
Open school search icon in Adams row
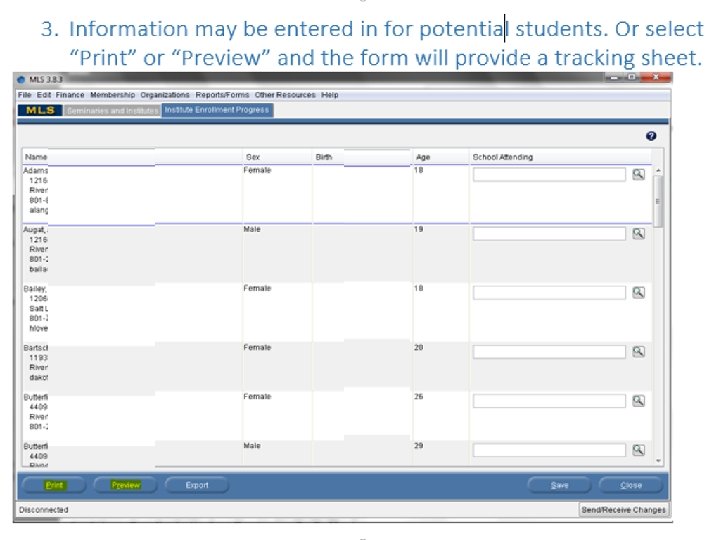[x=638, y=174]
